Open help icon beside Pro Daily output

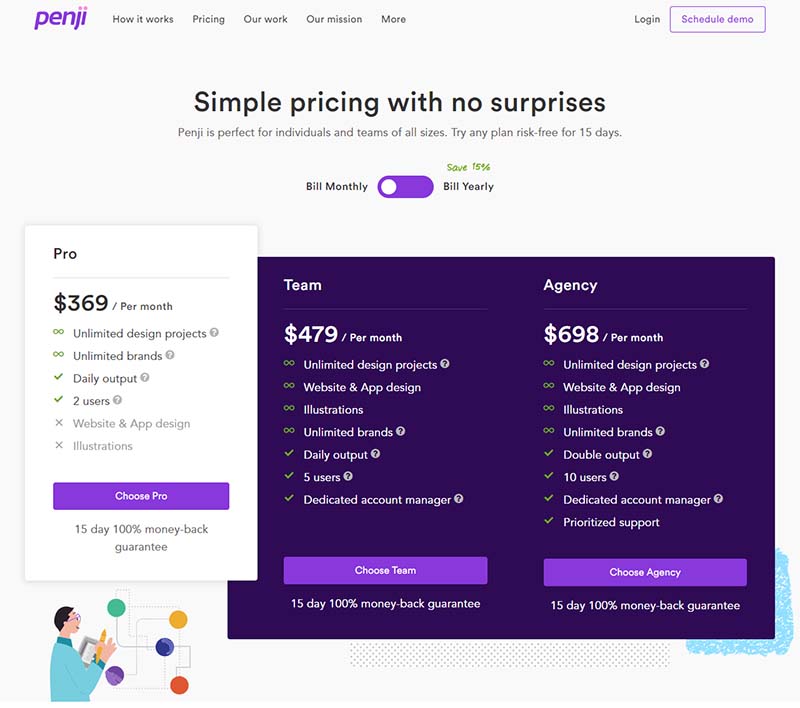145,377
